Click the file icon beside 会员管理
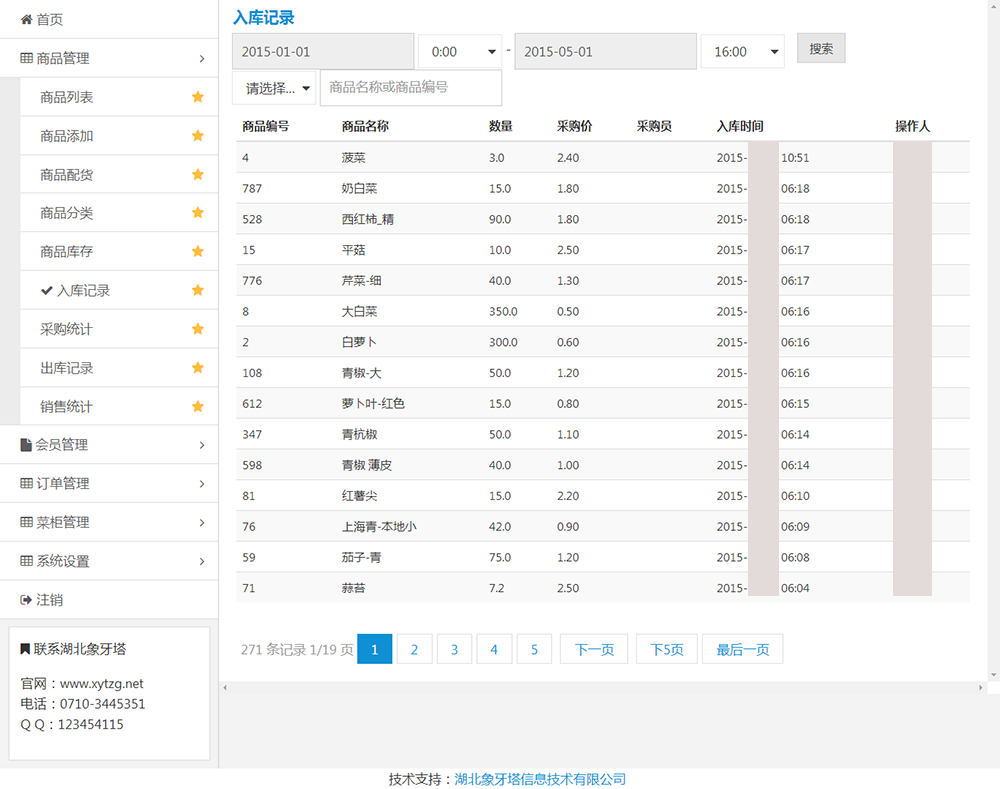1000x789 pixels. point(26,445)
